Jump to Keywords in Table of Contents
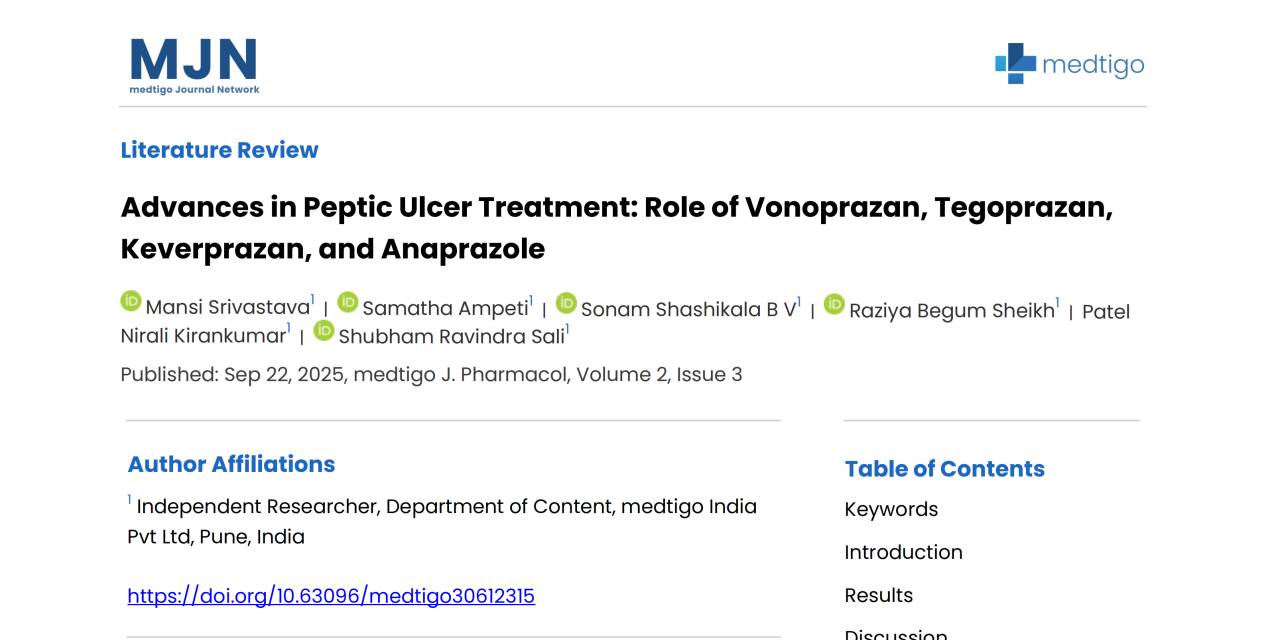Image resolution: width=1267 pixels, height=641 pixels. point(891,509)
